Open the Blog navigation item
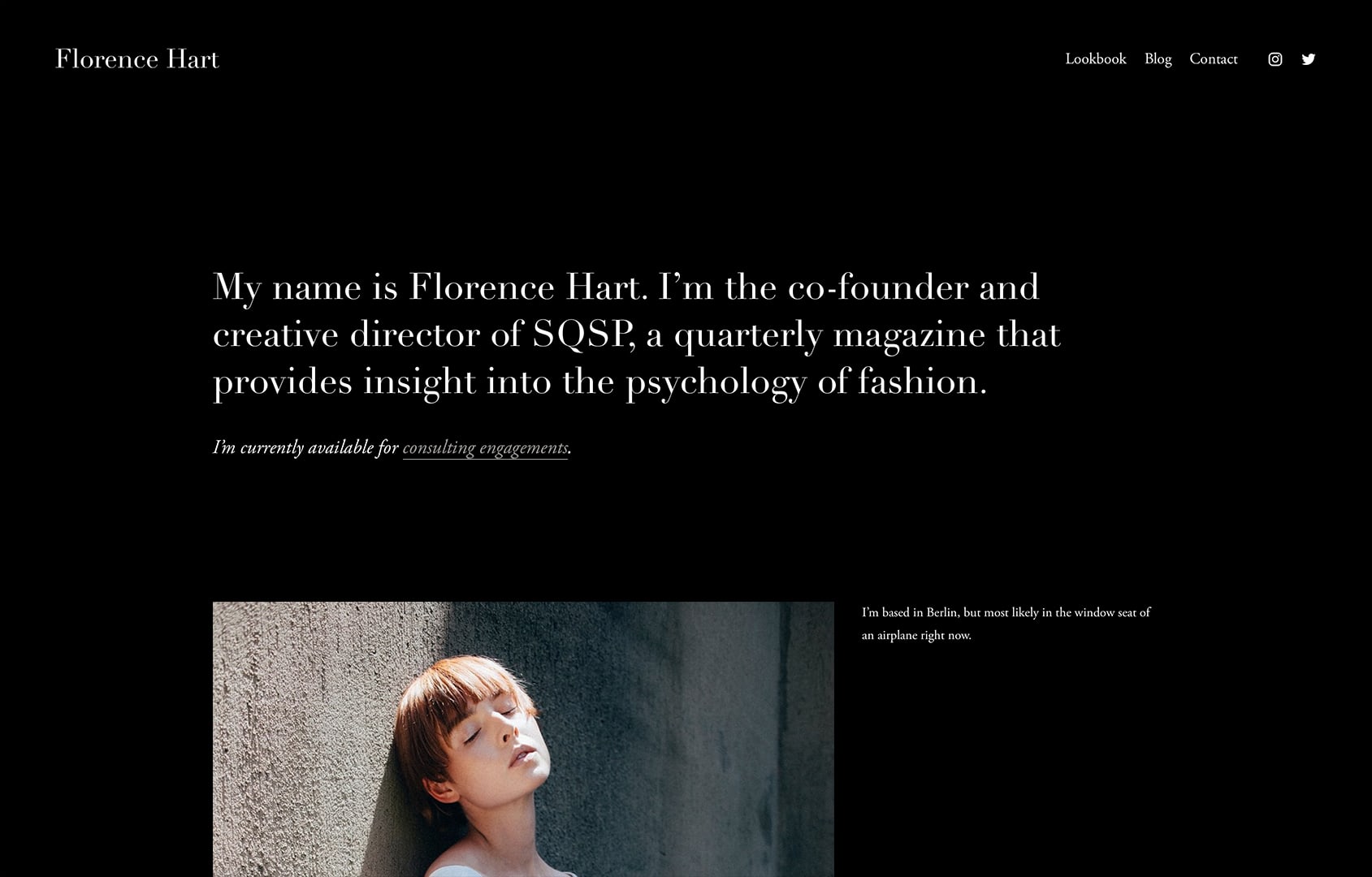The width and height of the screenshot is (1372, 877). coord(1158,59)
